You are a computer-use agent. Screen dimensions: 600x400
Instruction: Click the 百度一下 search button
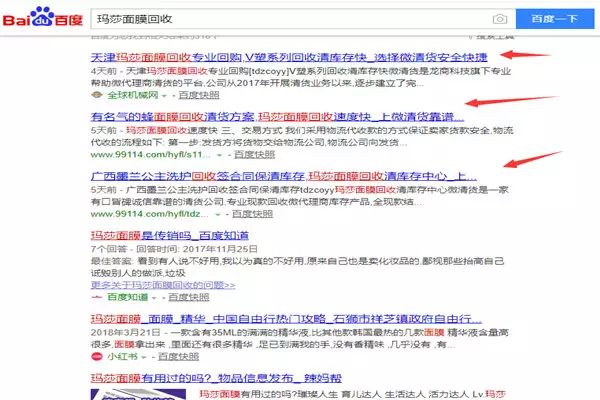point(555,19)
